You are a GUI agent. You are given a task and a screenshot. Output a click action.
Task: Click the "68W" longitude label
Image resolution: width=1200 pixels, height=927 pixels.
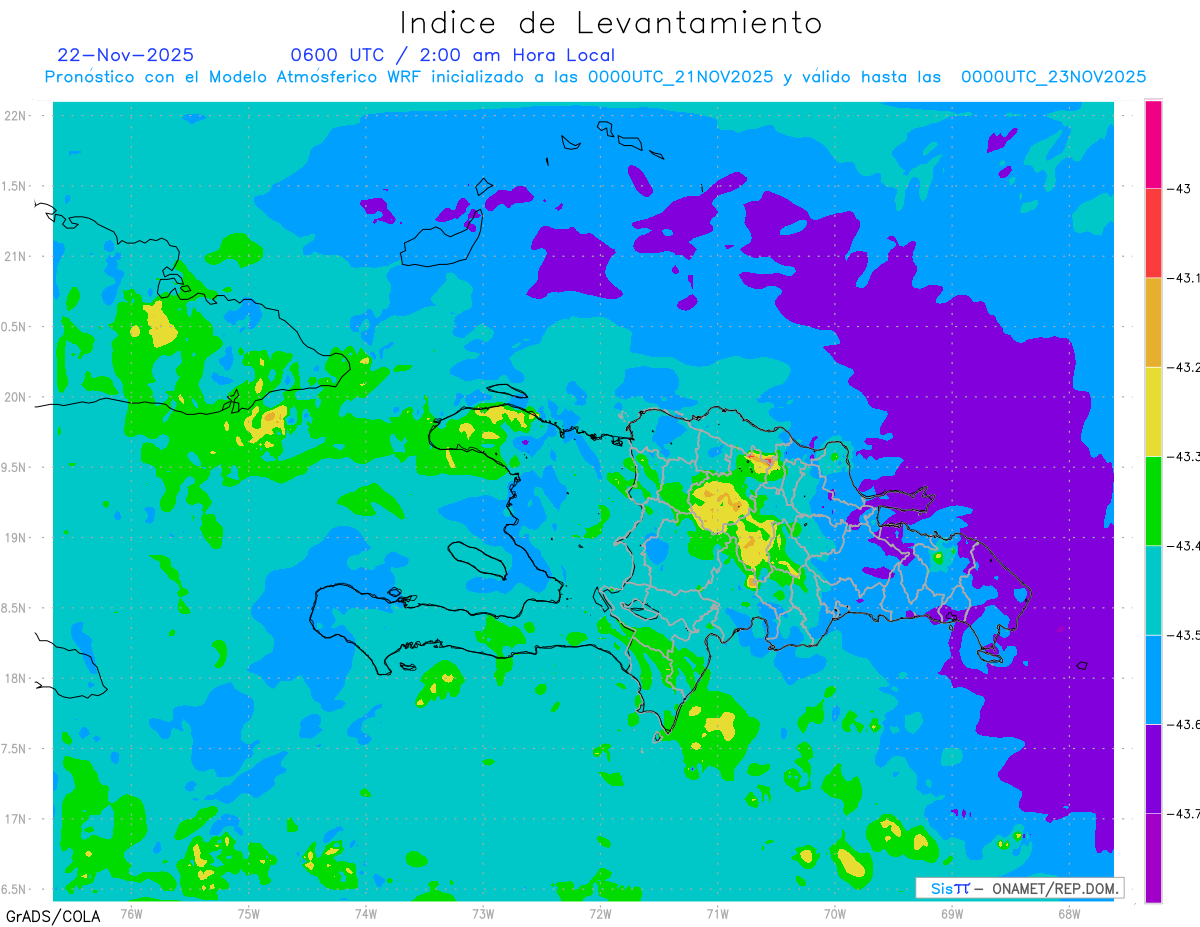(x=1069, y=914)
